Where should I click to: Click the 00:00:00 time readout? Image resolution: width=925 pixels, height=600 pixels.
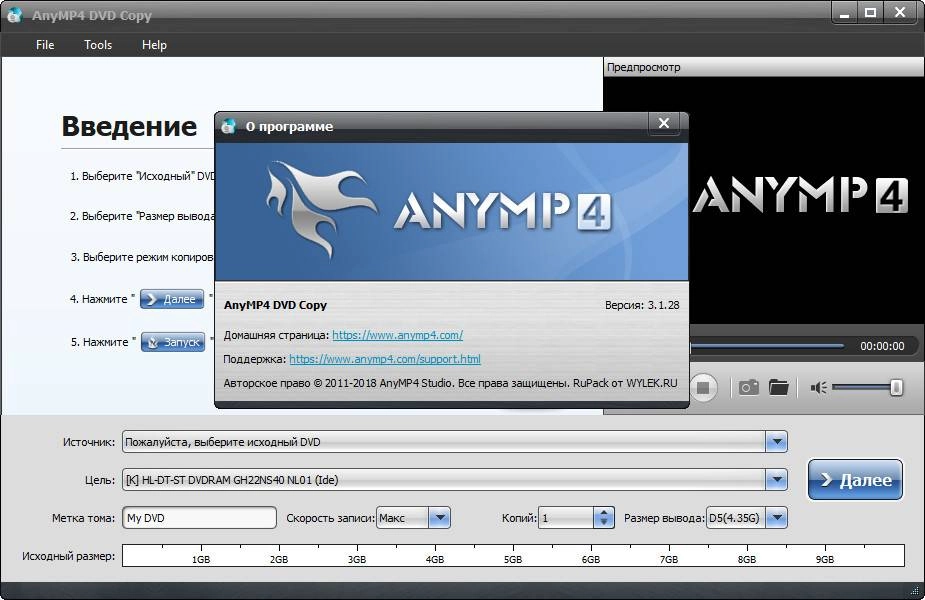coord(882,346)
